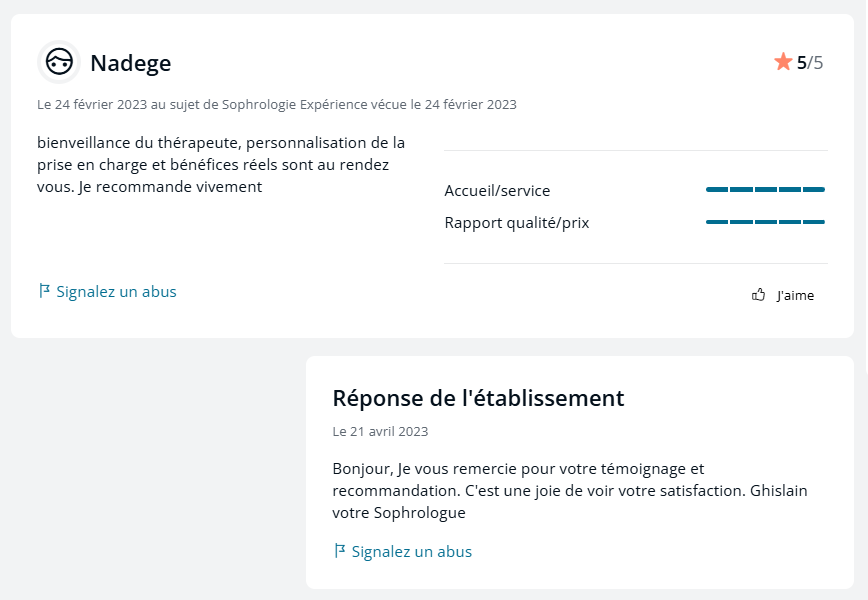
Task: Select the reviewer name Nadege
Action: [130, 62]
